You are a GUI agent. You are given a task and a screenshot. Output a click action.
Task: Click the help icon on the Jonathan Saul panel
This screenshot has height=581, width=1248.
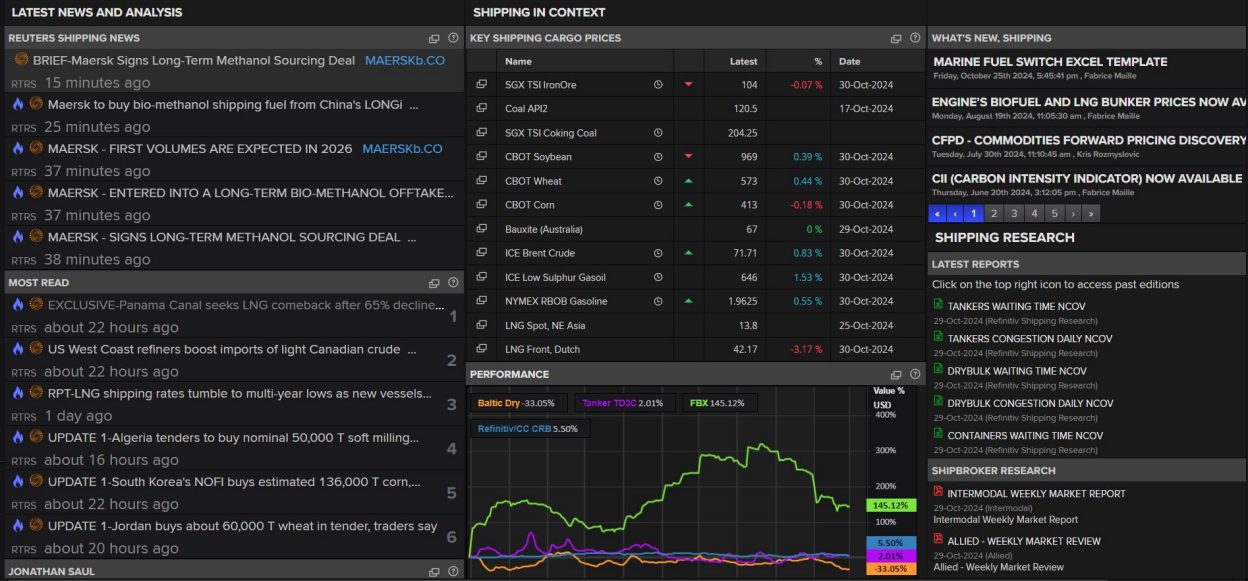[453, 572]
